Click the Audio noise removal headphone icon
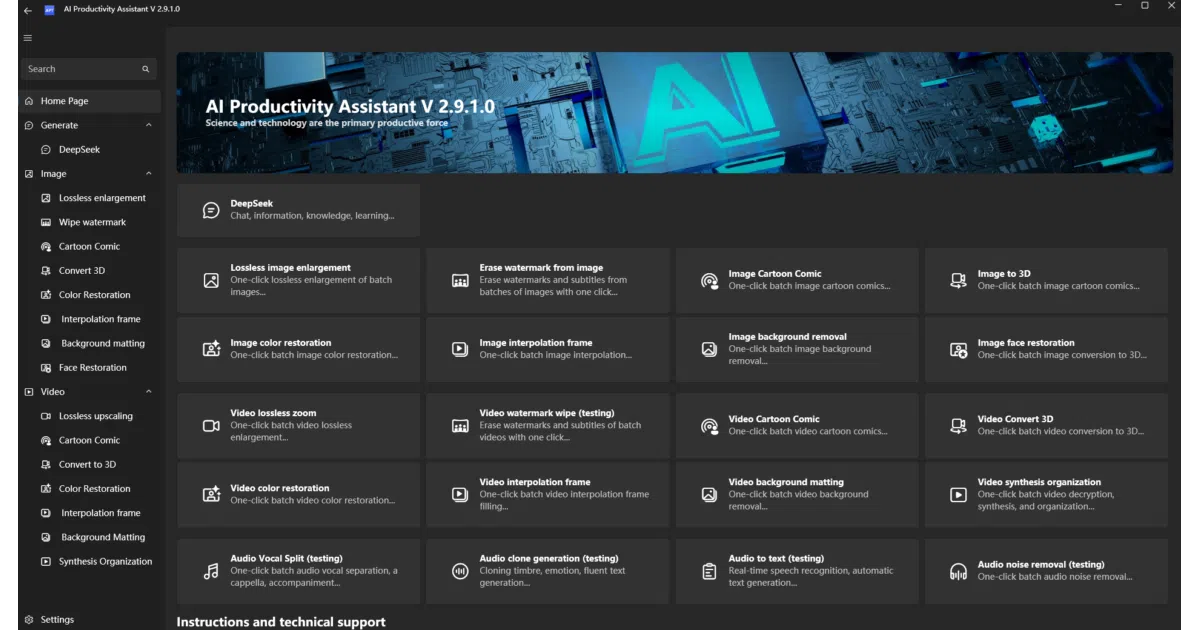This screenshot has width=1200, height=630. 958,571
